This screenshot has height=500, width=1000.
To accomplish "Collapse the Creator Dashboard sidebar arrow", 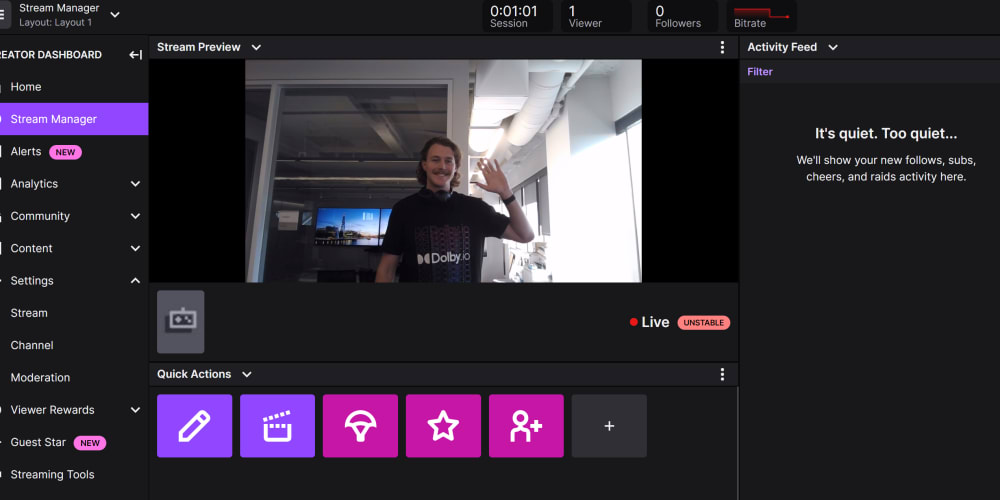I will tap(135, 55).
